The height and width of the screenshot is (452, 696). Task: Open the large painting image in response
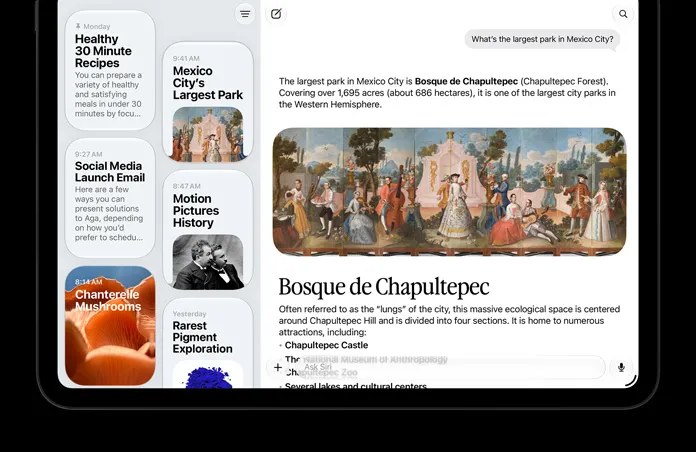pyautogui.click(x=449, y=192)
